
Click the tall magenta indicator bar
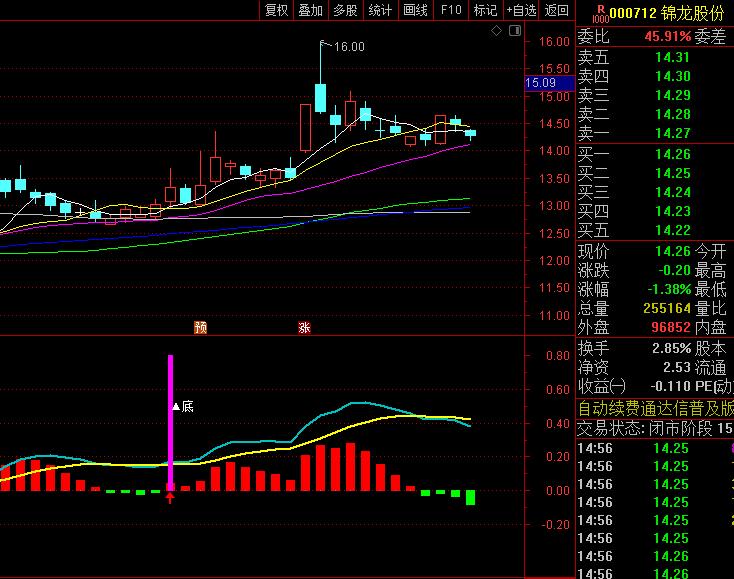point(170,420)
